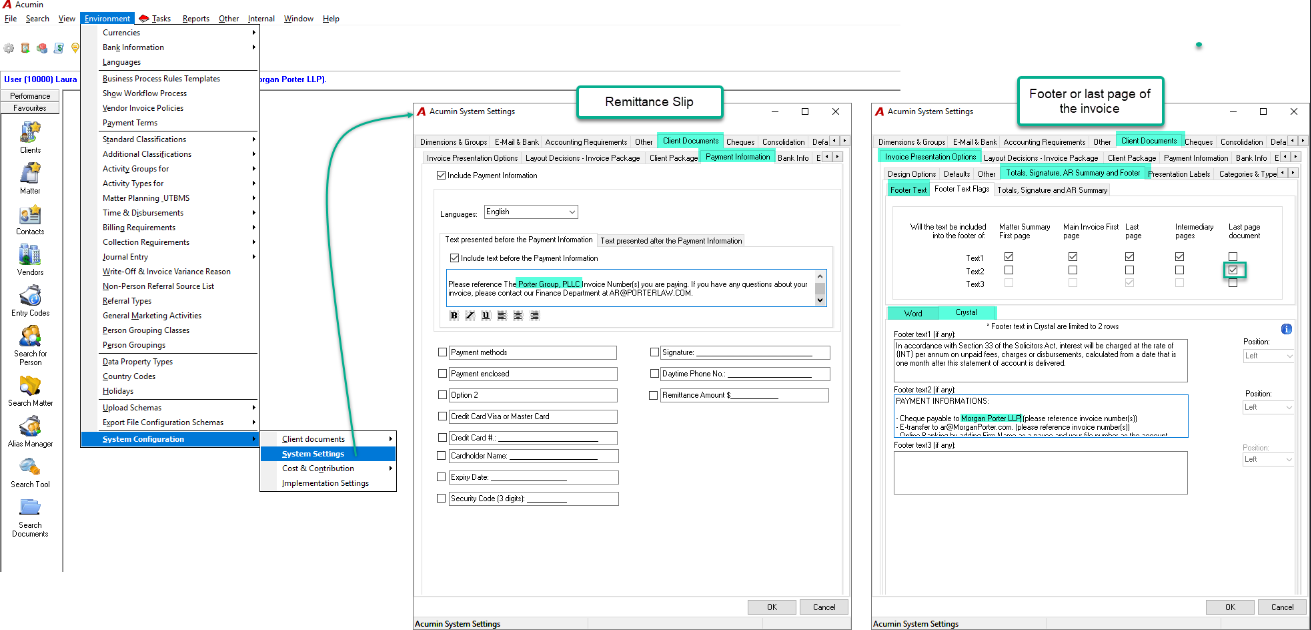Click the gear icon in the main toolbar
This screenshot has height=630, width=1311.
tap(9, 47)
